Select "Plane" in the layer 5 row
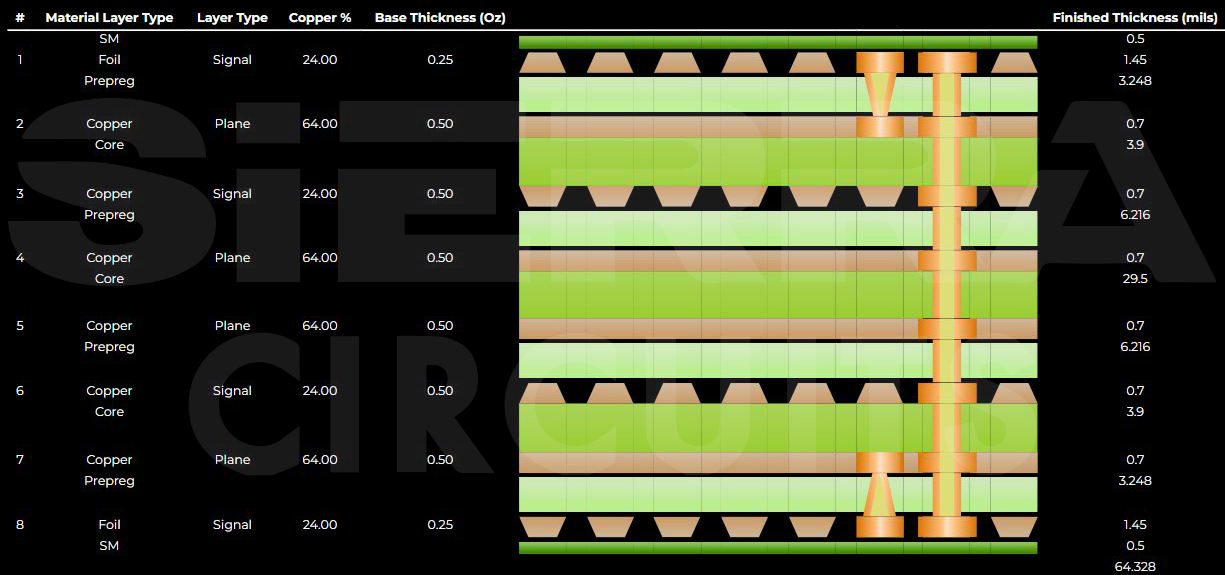The image size is (1225, 575). pos(232,326)
